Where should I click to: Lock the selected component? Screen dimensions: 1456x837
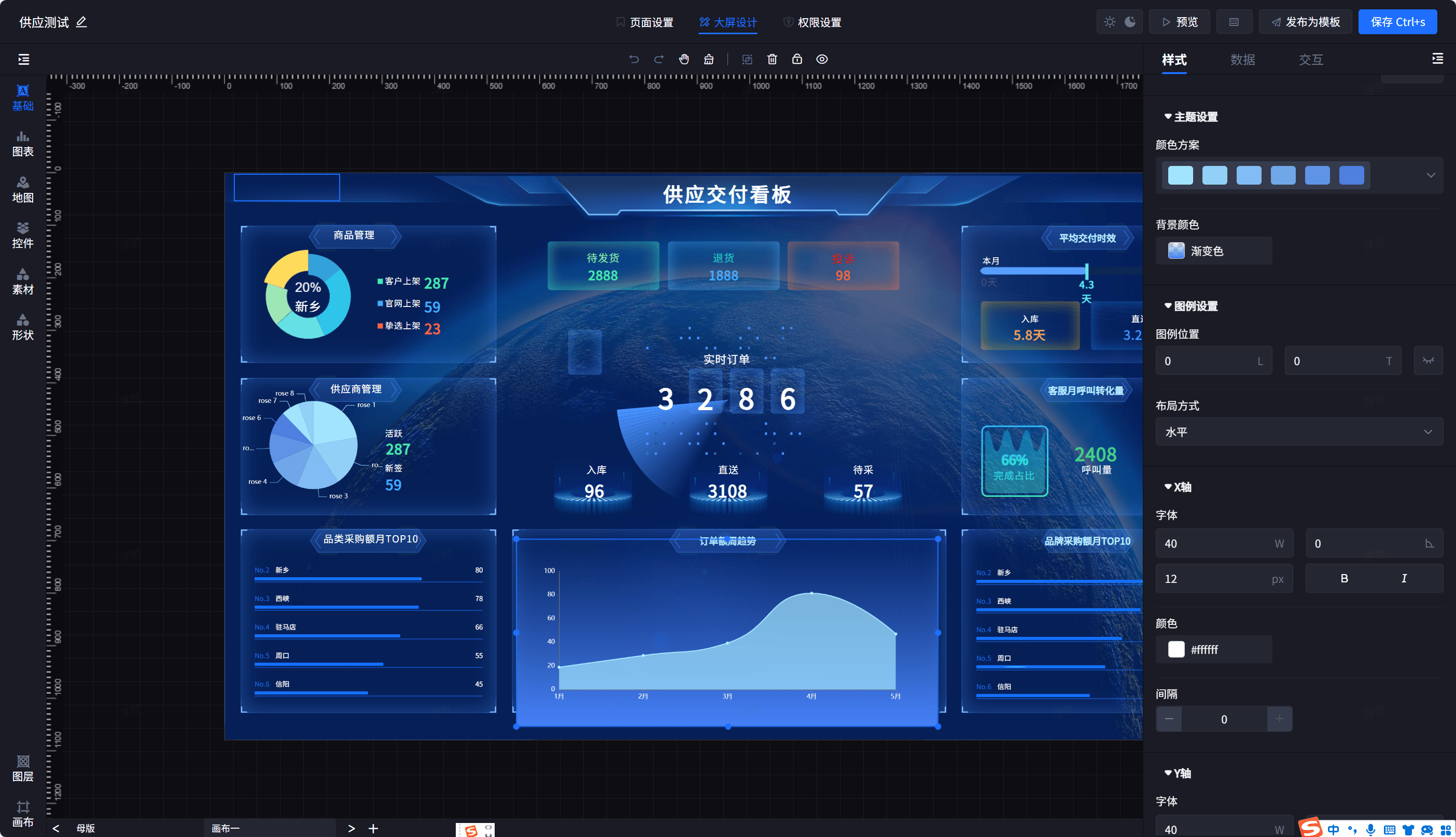tap(796, 59)
